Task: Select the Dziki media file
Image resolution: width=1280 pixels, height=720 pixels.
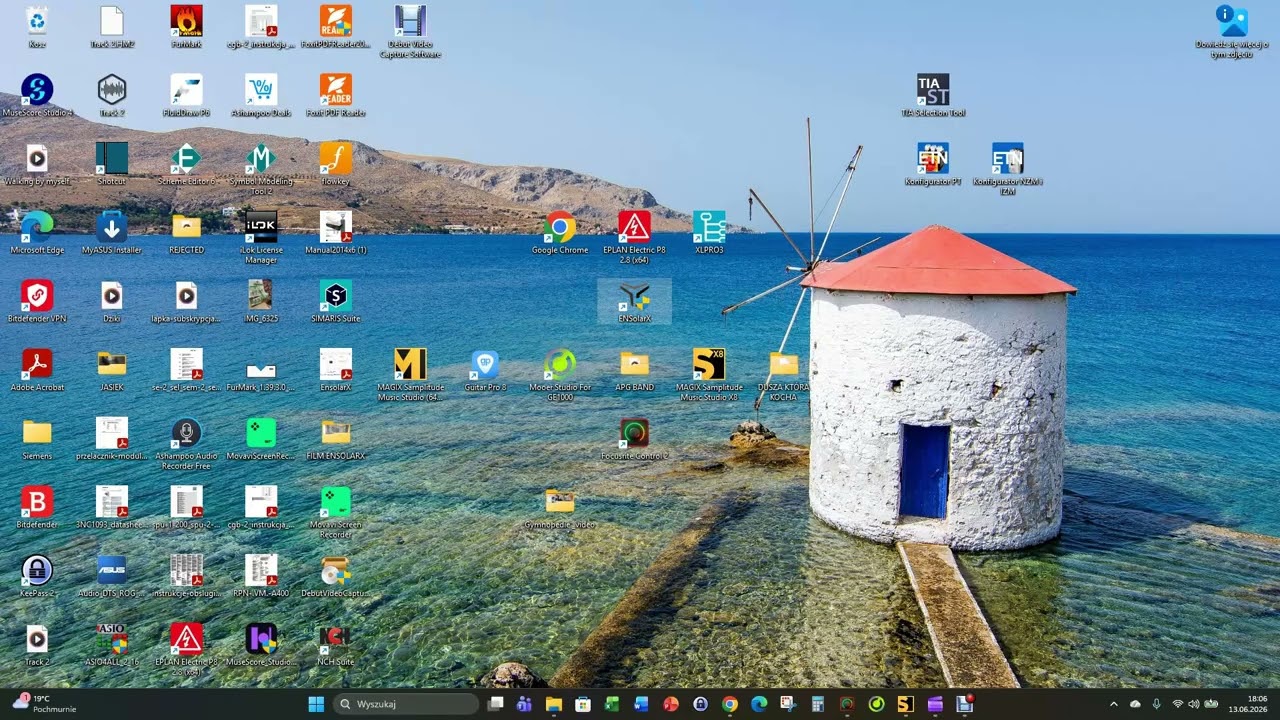Action: tap(112, 301)
